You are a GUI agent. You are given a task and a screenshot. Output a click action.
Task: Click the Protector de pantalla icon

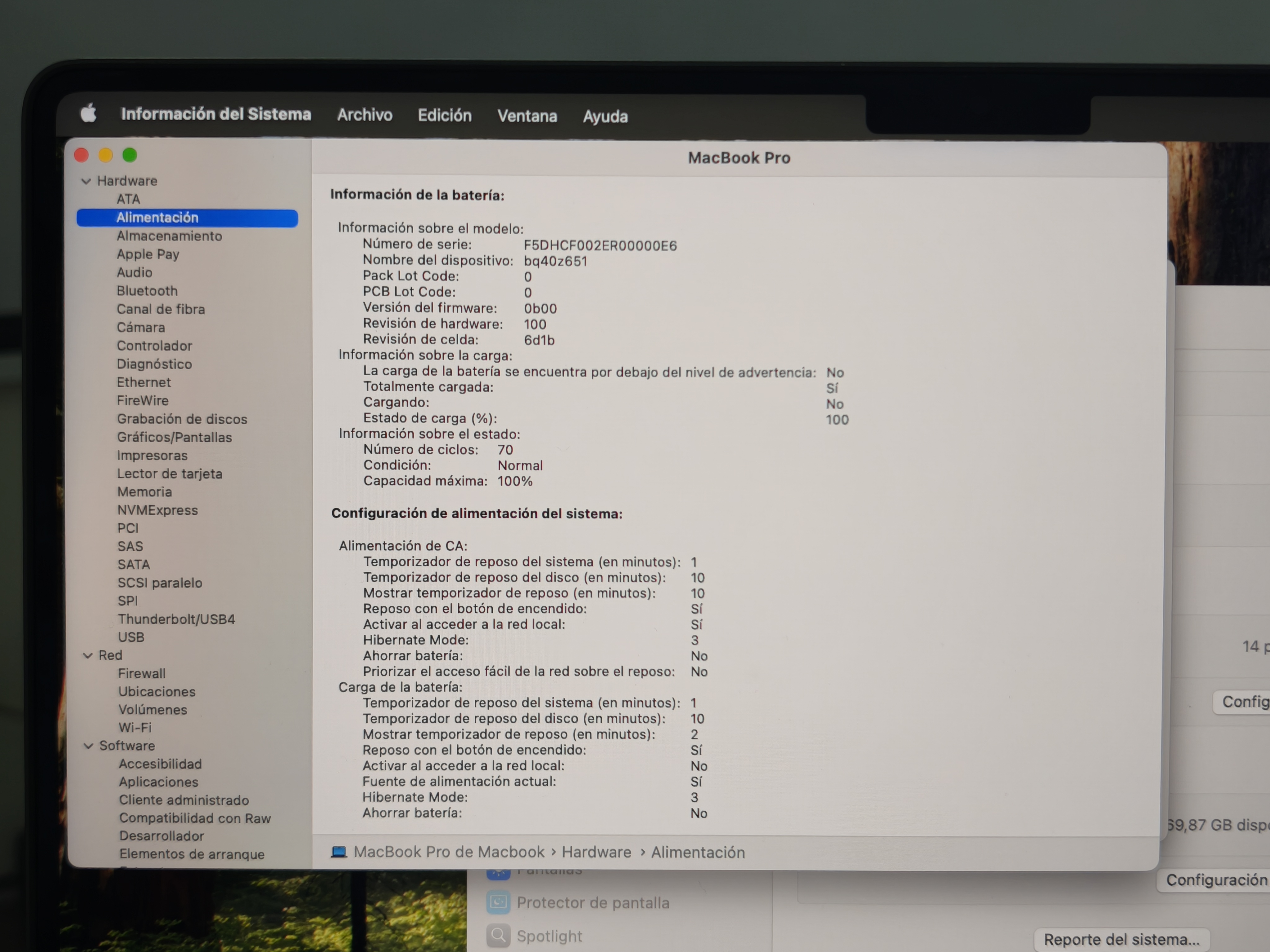498,903
